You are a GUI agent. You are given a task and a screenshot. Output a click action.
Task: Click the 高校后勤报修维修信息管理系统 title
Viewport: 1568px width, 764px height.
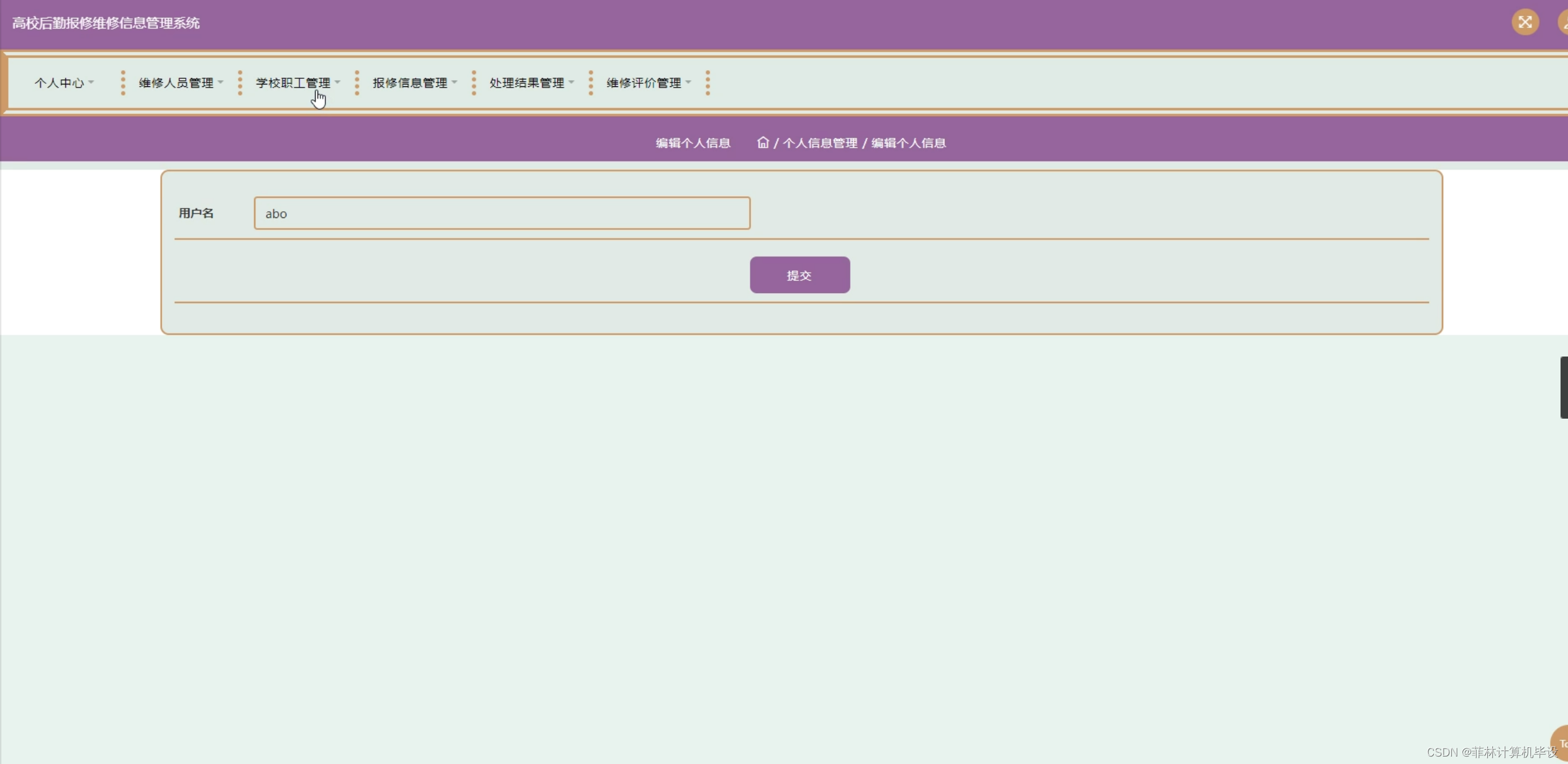[x=106, y=23]
